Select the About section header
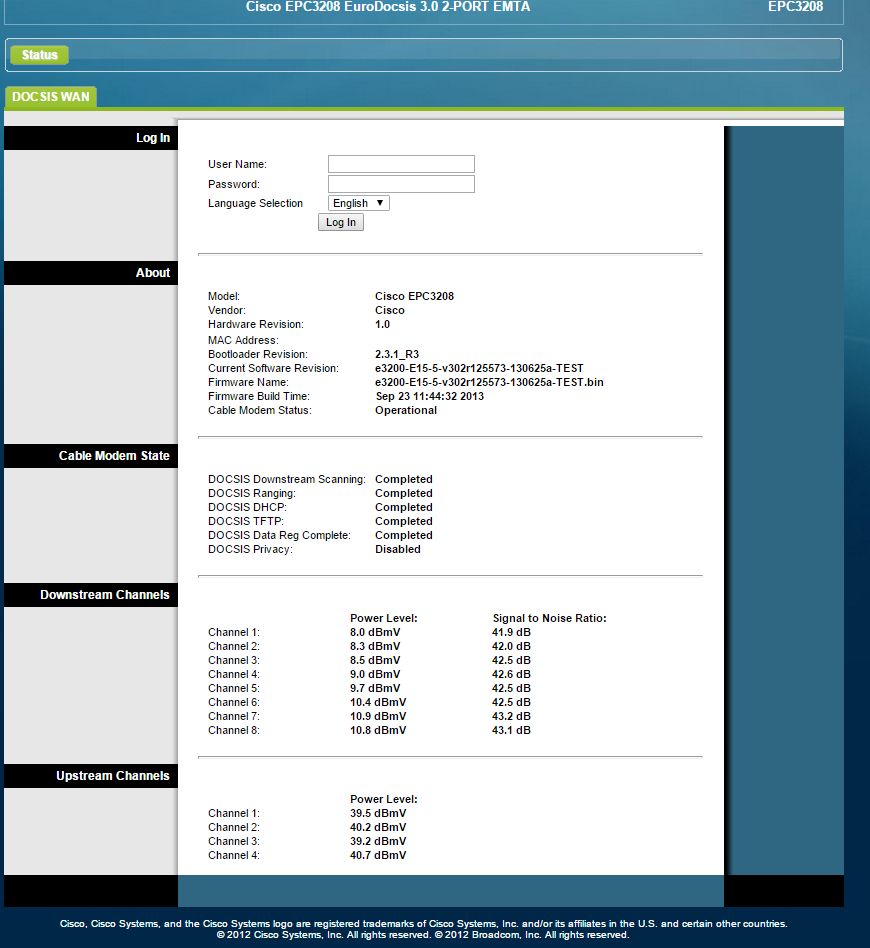The height and width of the screenshot is (948, 870). coord(91,273)
